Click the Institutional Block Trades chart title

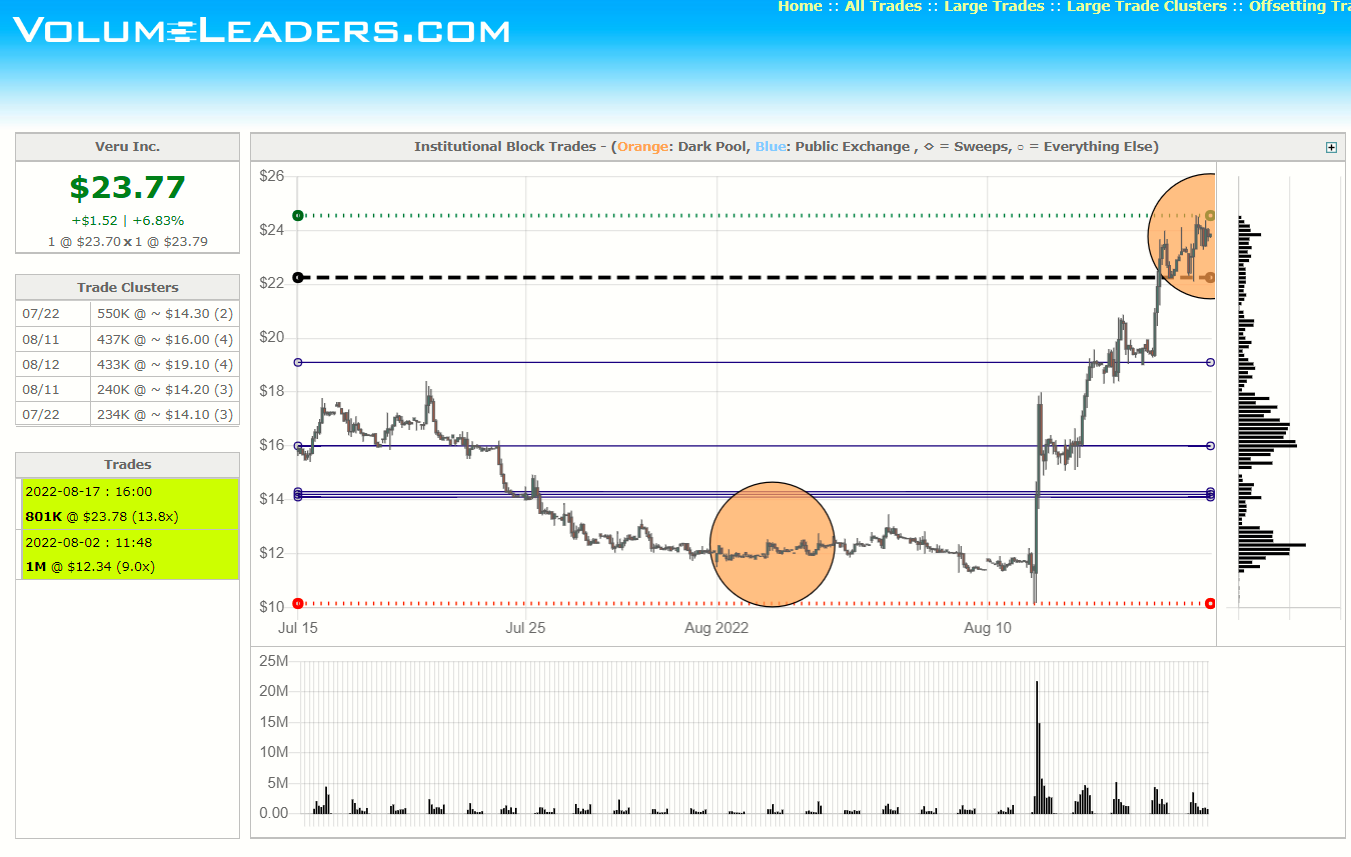[786, 147]
